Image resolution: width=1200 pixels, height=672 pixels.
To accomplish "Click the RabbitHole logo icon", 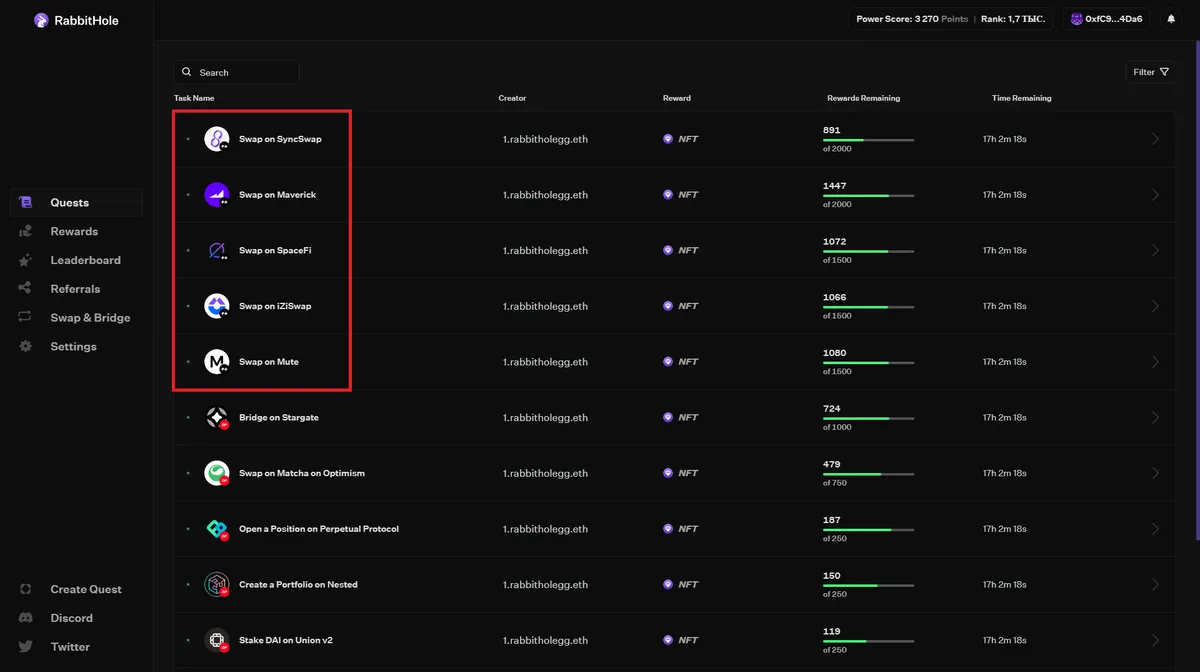I will click(41, 20).
